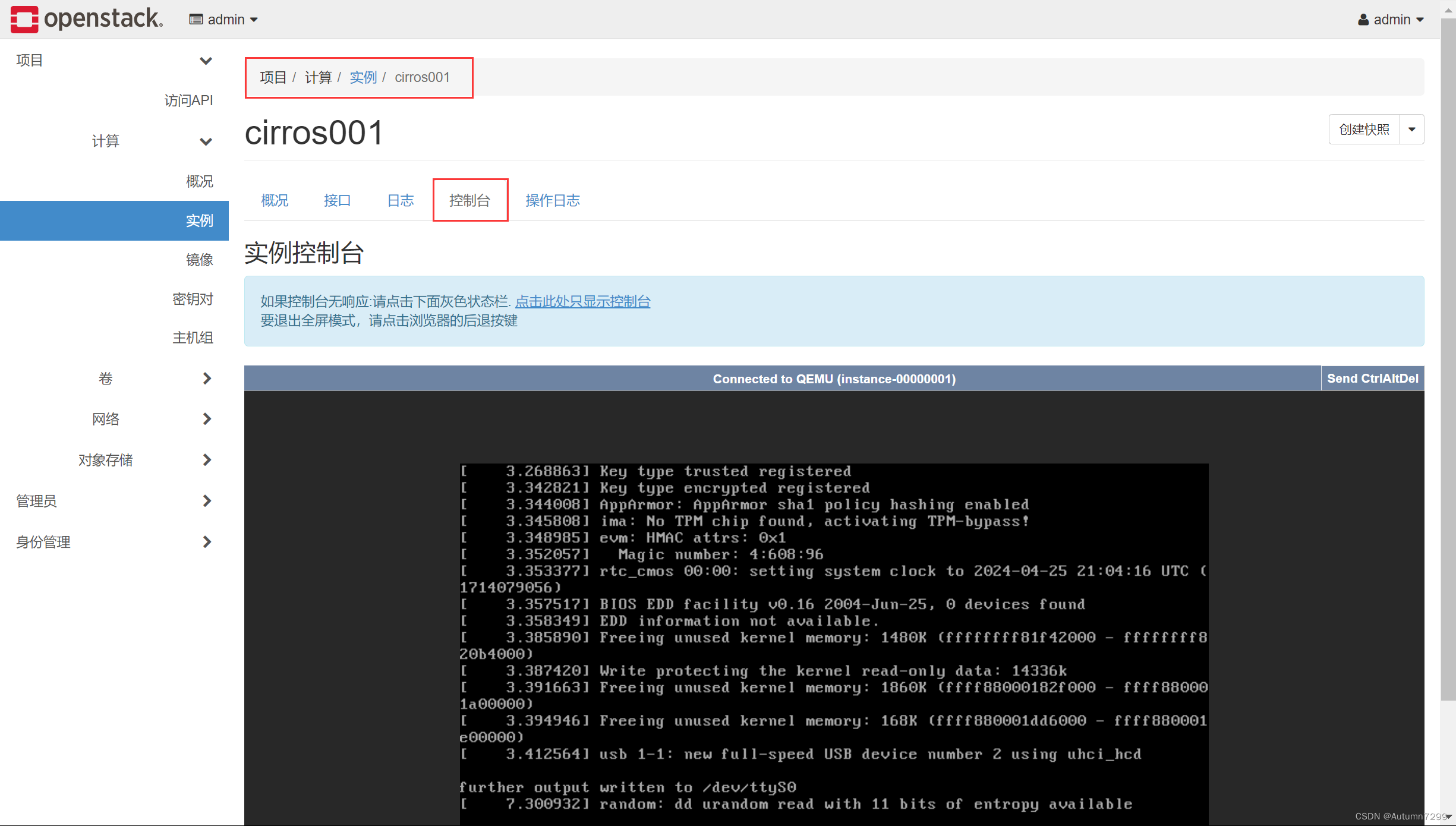
Task: Click the 创建快照 button
Action: click(1364, 129)
